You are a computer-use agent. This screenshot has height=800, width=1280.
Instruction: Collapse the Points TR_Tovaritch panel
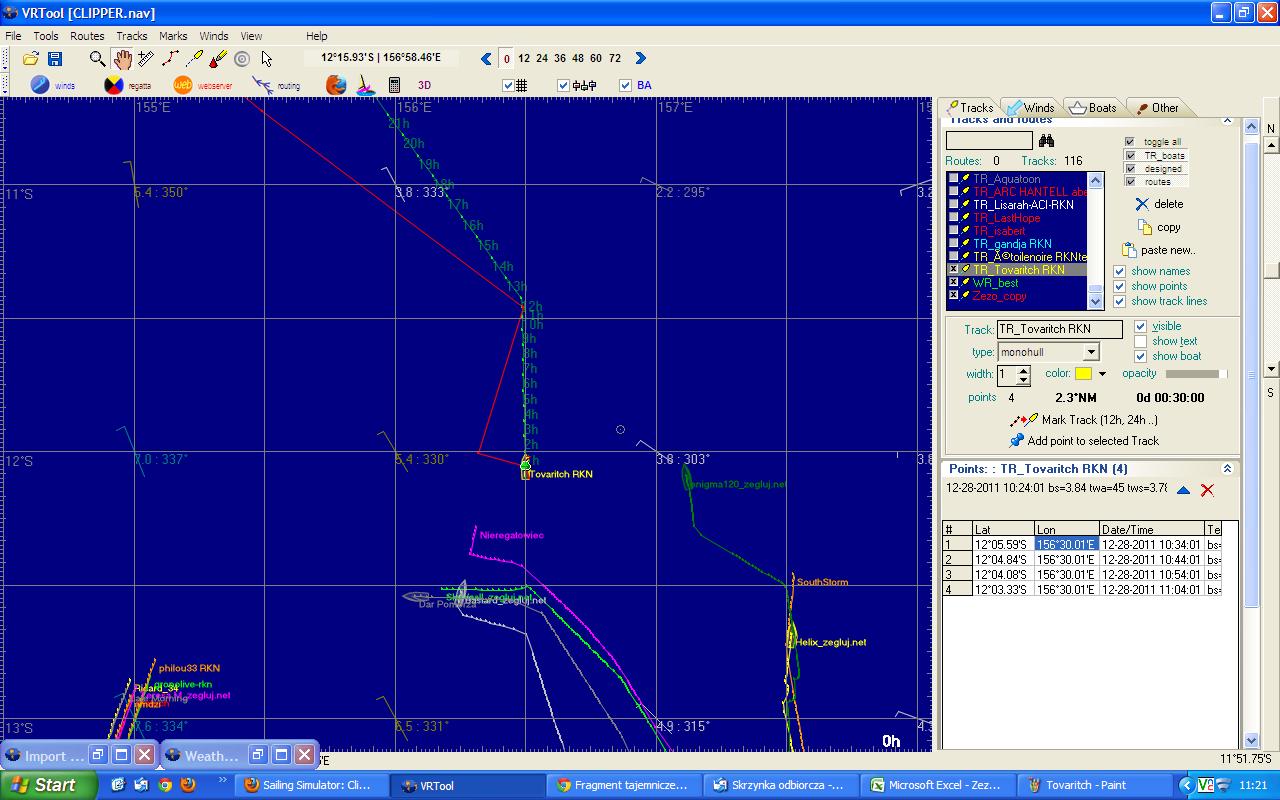point(1227,468)
